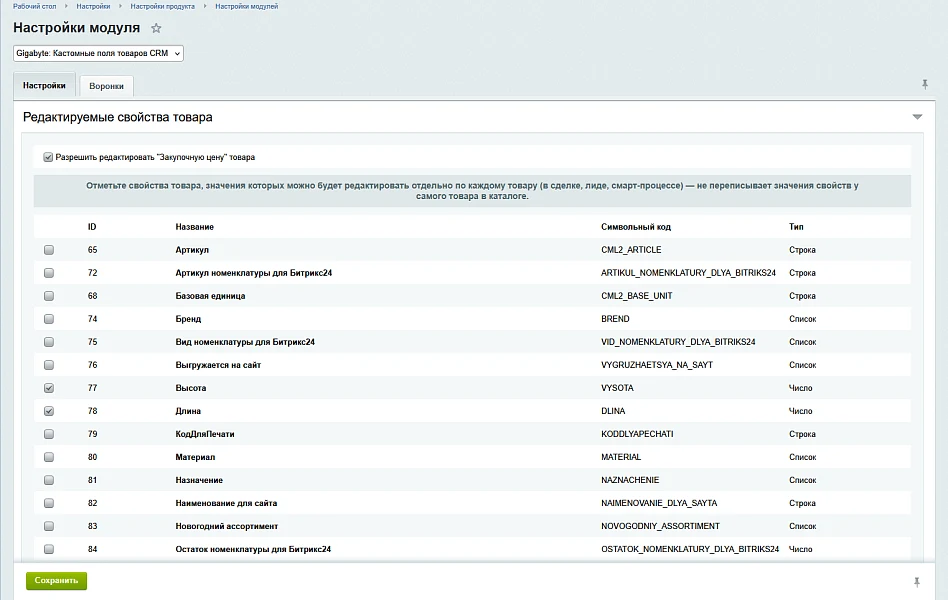Click the Остаток номенклатуры для Битрикс24 name
The height and width of the screenshot is (600, 948).
point(253,549)
